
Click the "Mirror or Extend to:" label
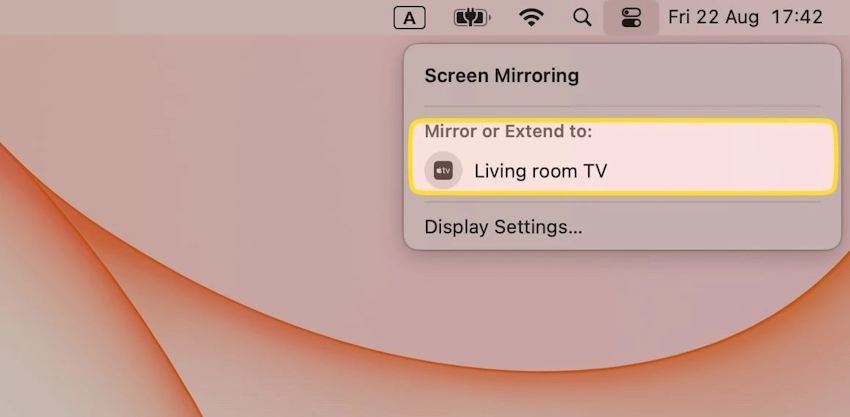508,131
